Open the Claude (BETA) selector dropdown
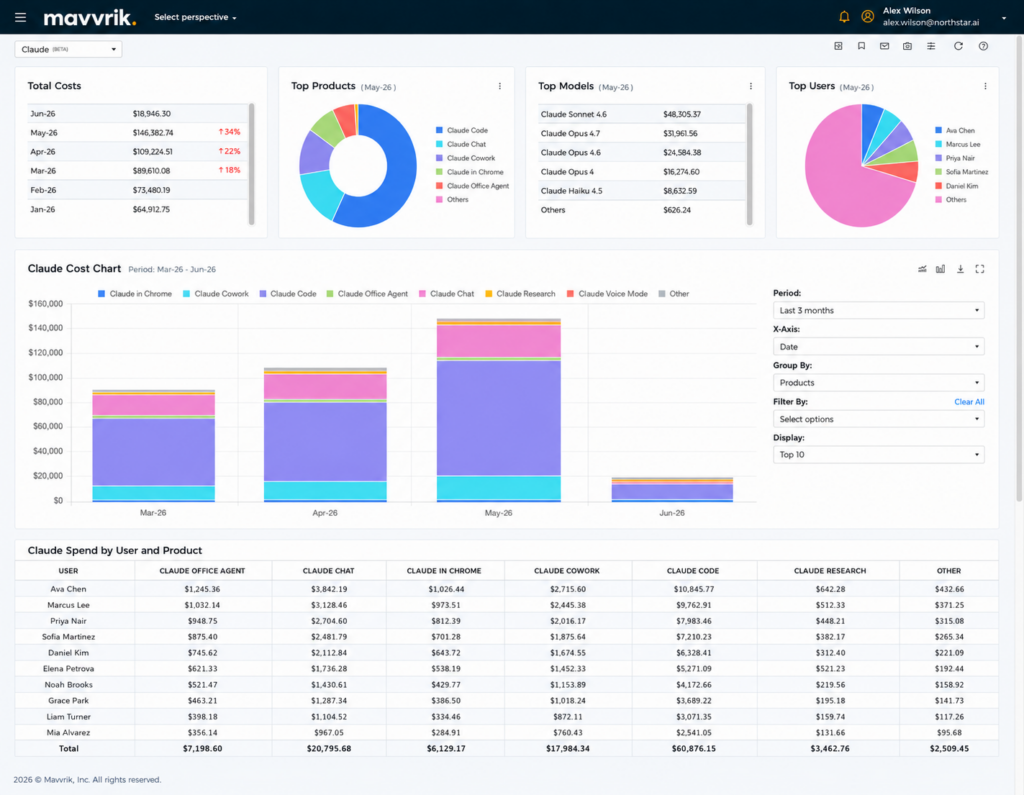The height and width of the screenshot is (795, 1024). pos(69,49)
